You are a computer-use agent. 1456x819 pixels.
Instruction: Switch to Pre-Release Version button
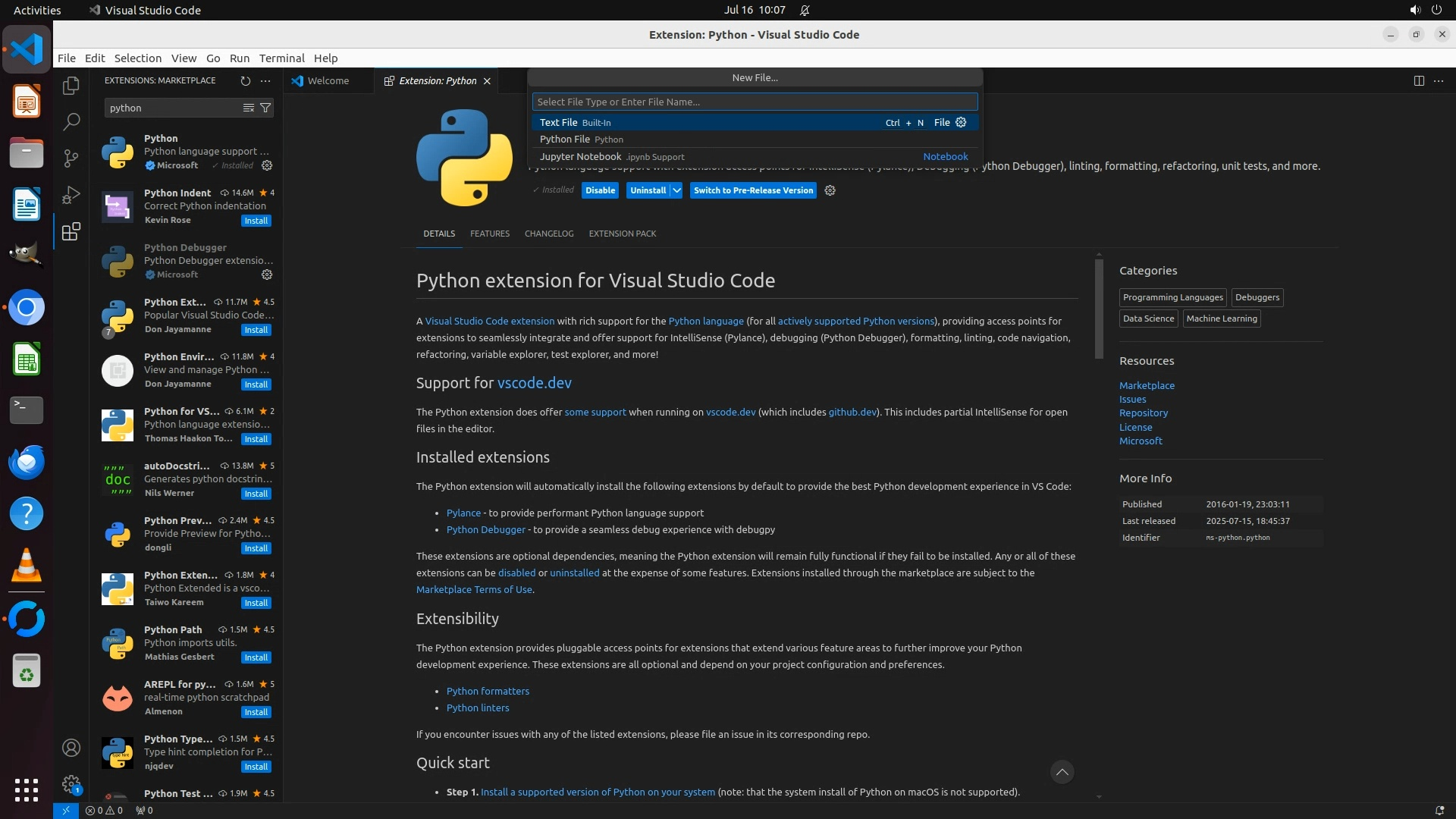[x=753, y=190]
